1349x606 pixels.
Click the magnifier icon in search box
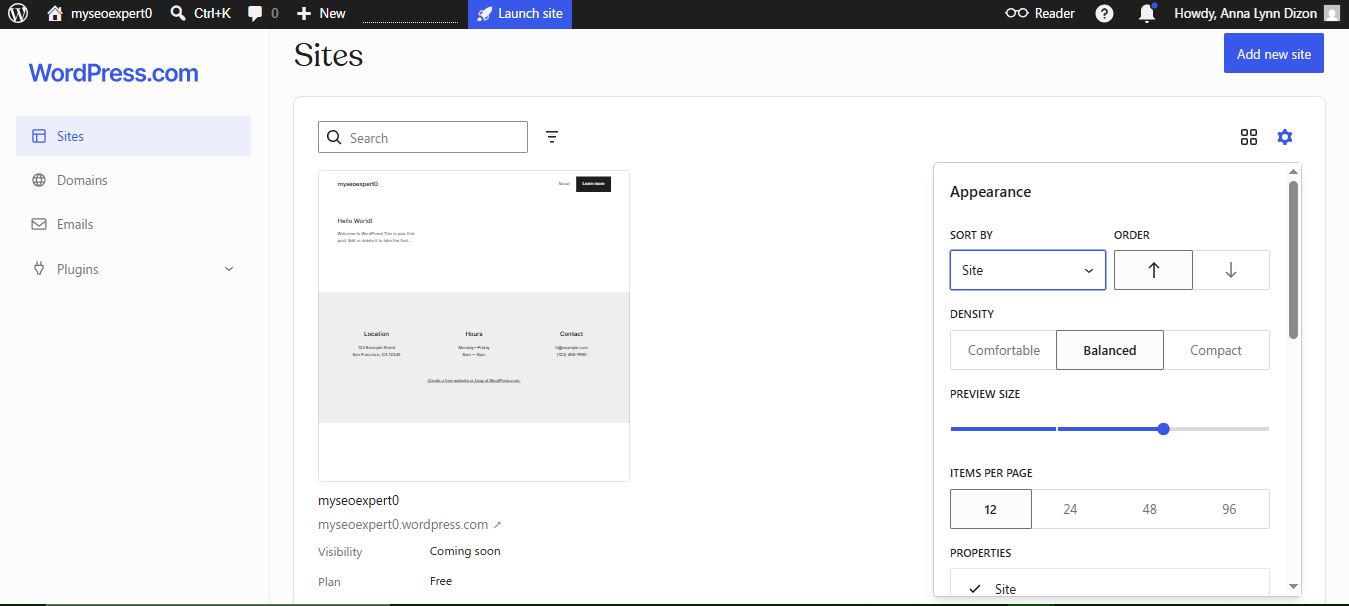[334, 138]
